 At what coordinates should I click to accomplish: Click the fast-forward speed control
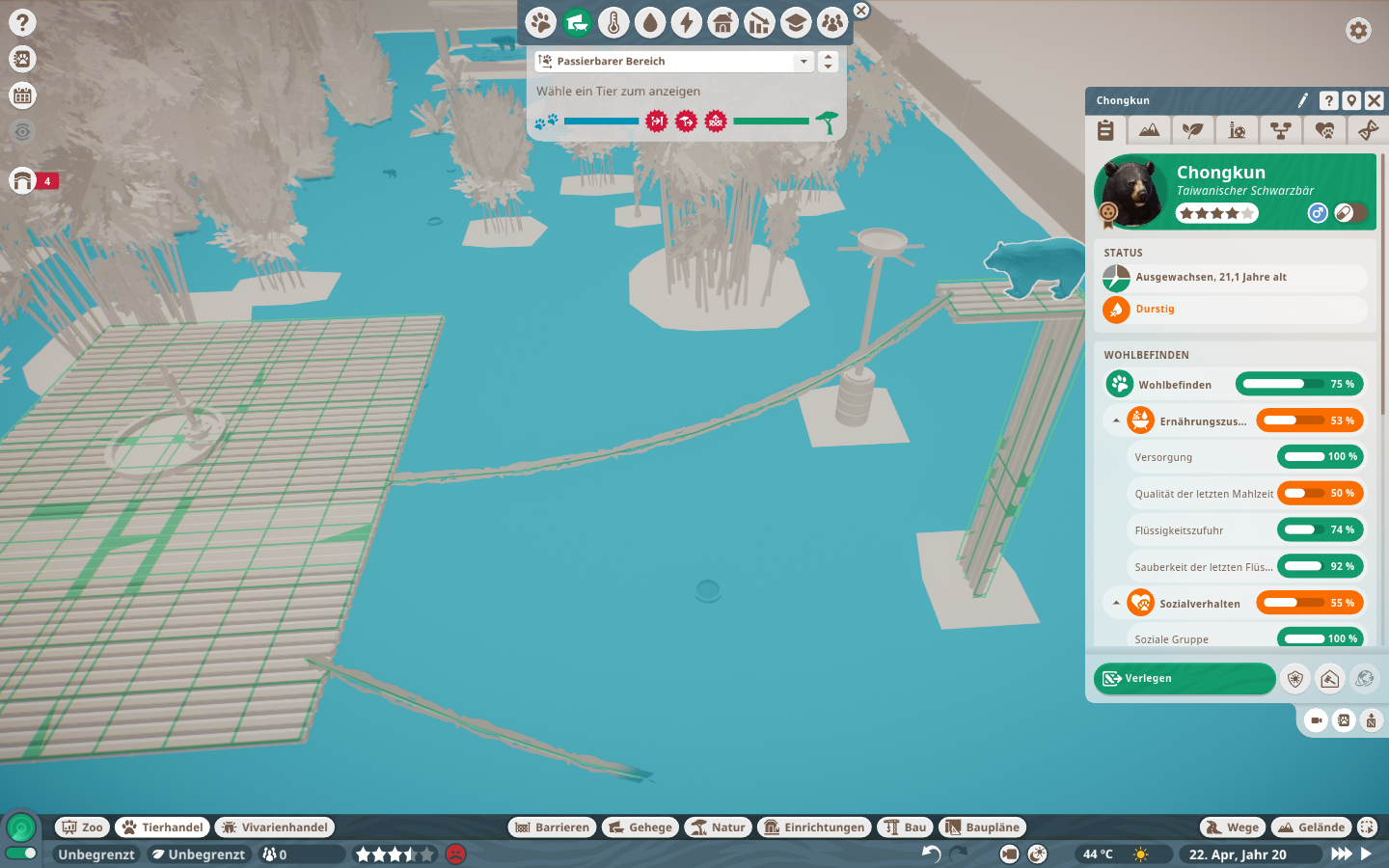coord(1342,854)
